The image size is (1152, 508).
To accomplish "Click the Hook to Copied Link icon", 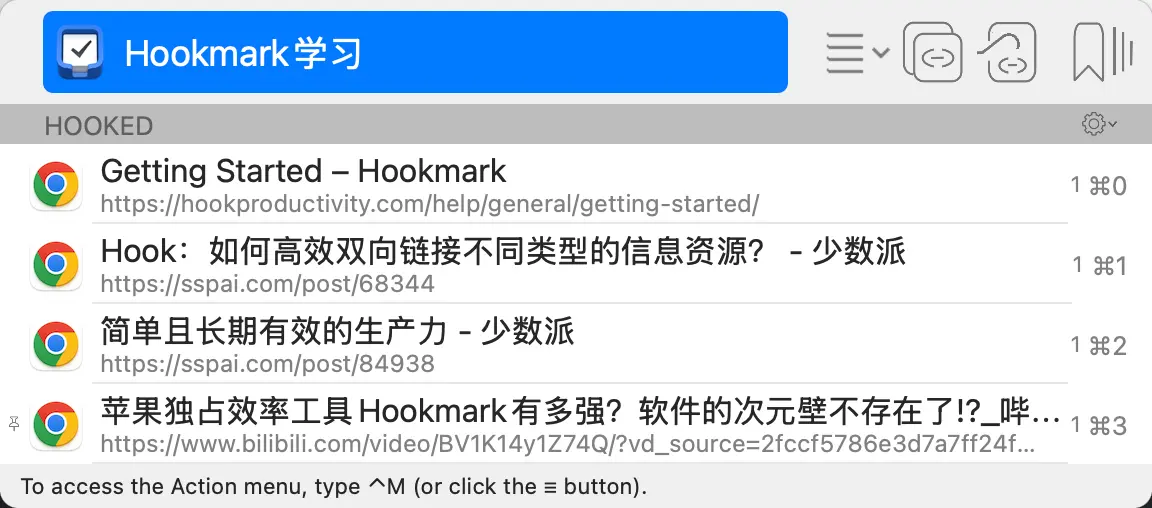I will tap(1008, 52).
